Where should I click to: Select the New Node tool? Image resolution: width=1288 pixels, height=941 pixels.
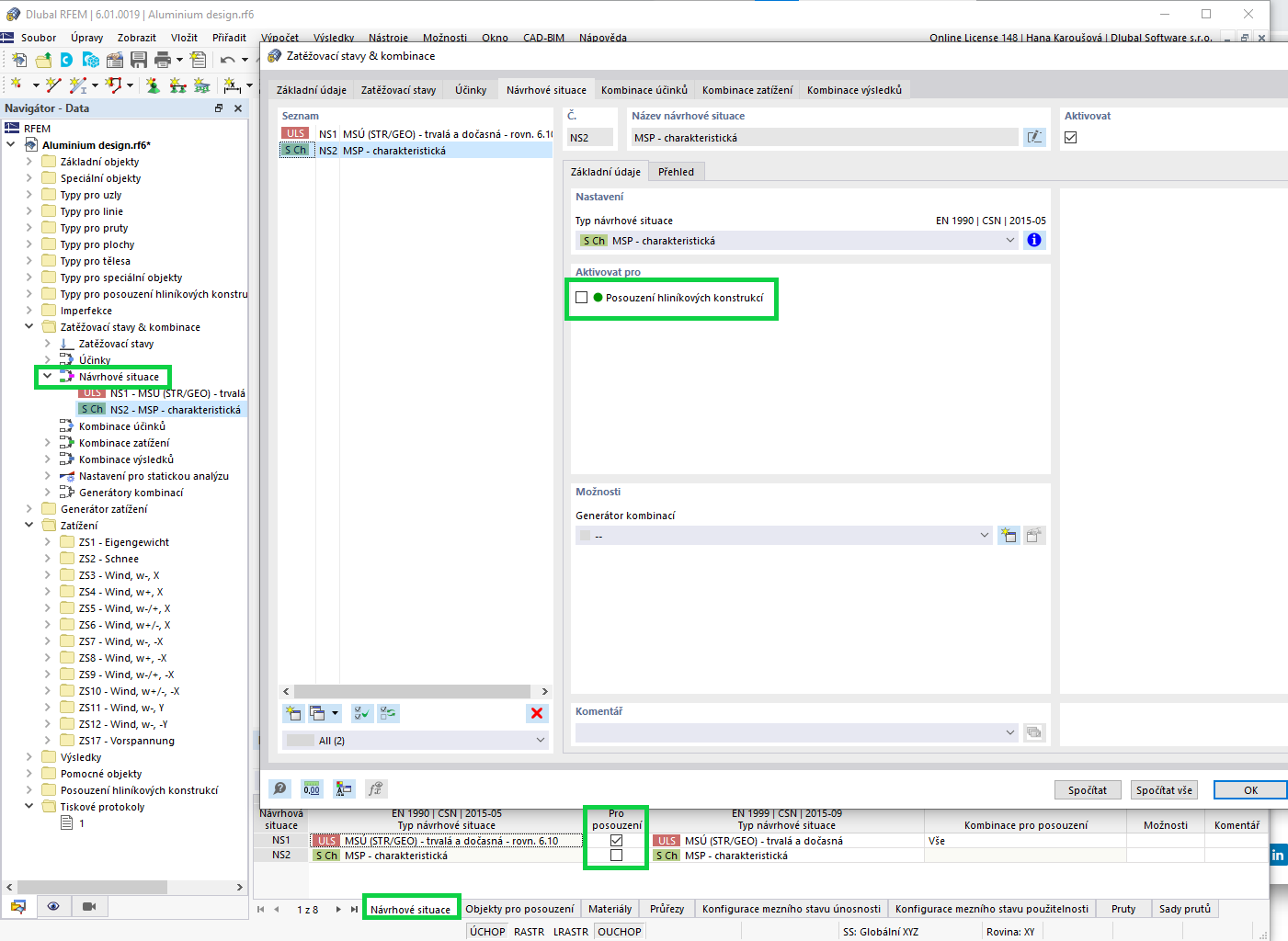[16, 85]
